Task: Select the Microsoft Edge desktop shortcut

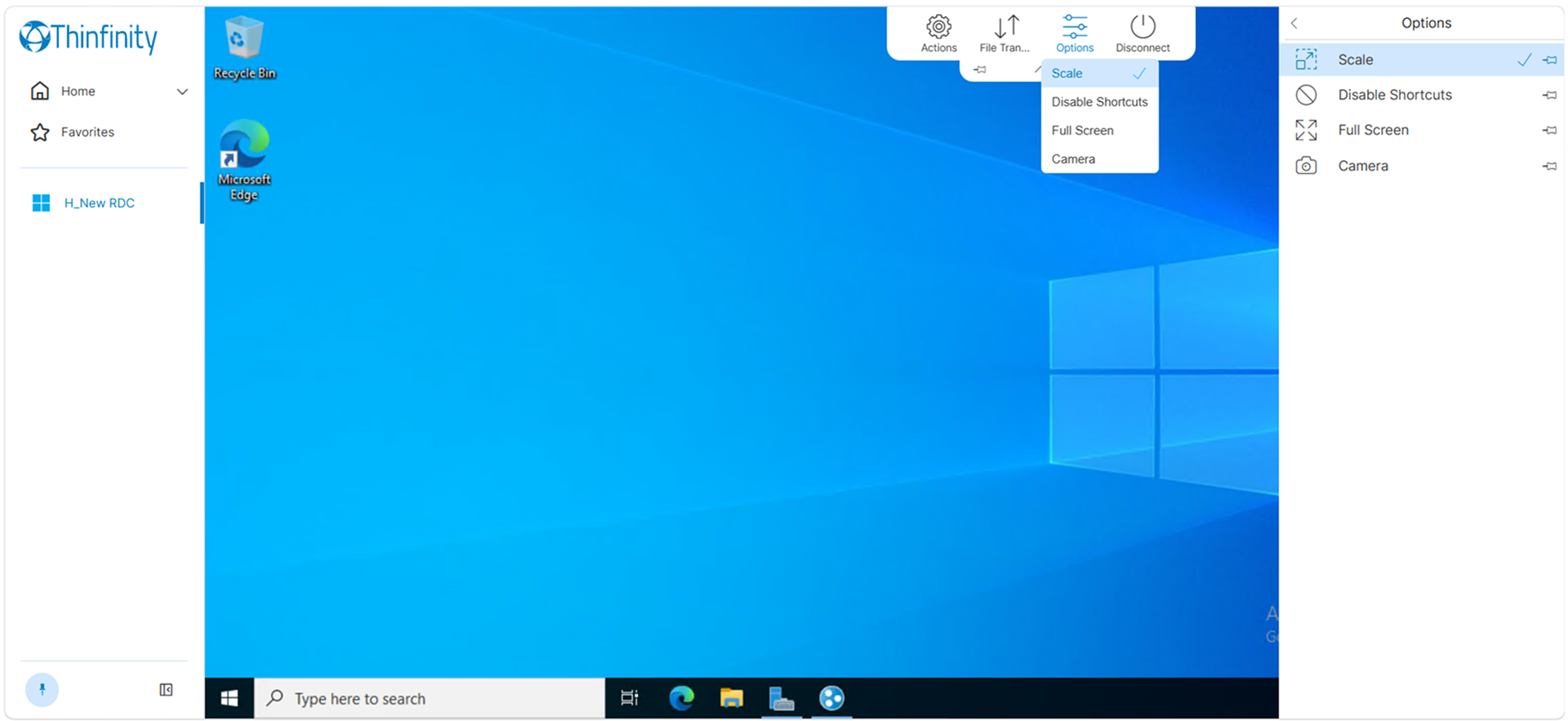Action: pos(244,161)
